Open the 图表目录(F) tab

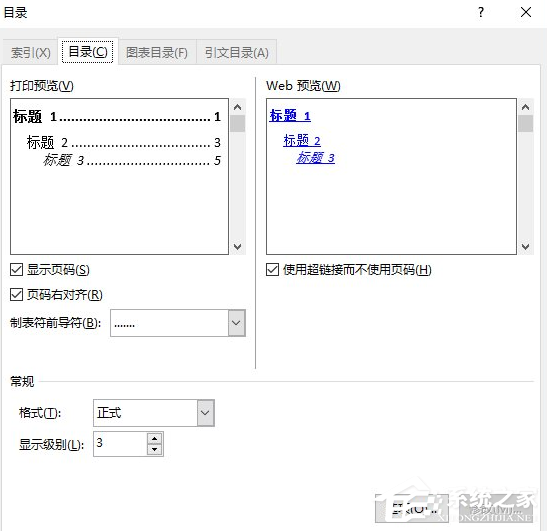(x=157, y=53)
